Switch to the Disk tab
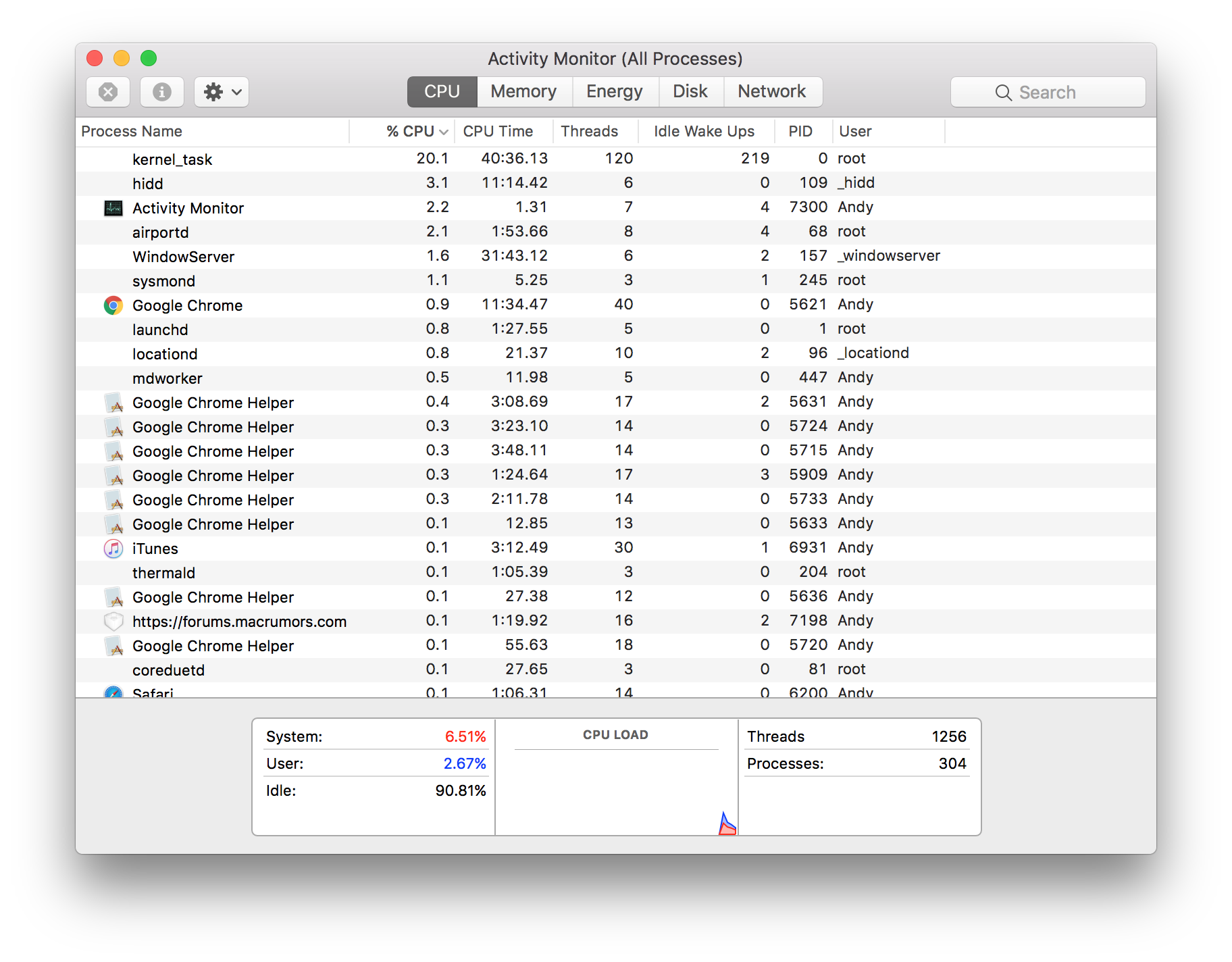The height and width of the screenshot is (962, 1232). coord(690,92)
